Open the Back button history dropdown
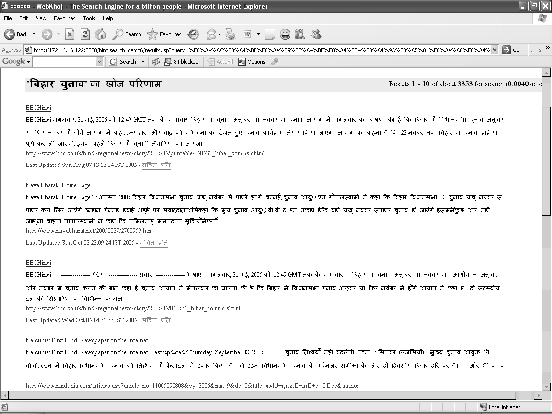 click(34, 34)
